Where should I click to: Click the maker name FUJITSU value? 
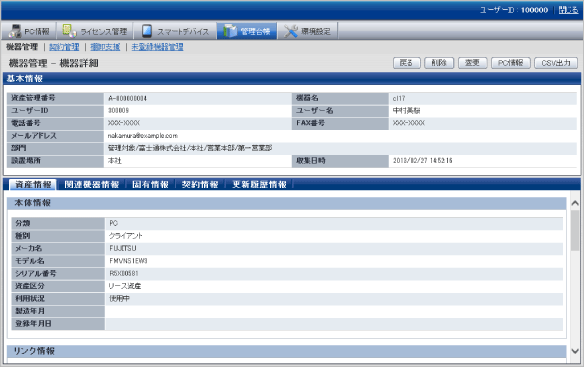click(123, 249)
